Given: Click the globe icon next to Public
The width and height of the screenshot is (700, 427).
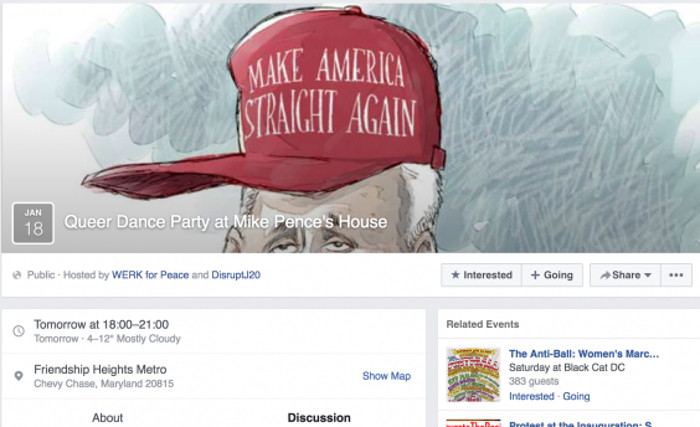Looking at the screenshot, I should click(x=17, y=275).
